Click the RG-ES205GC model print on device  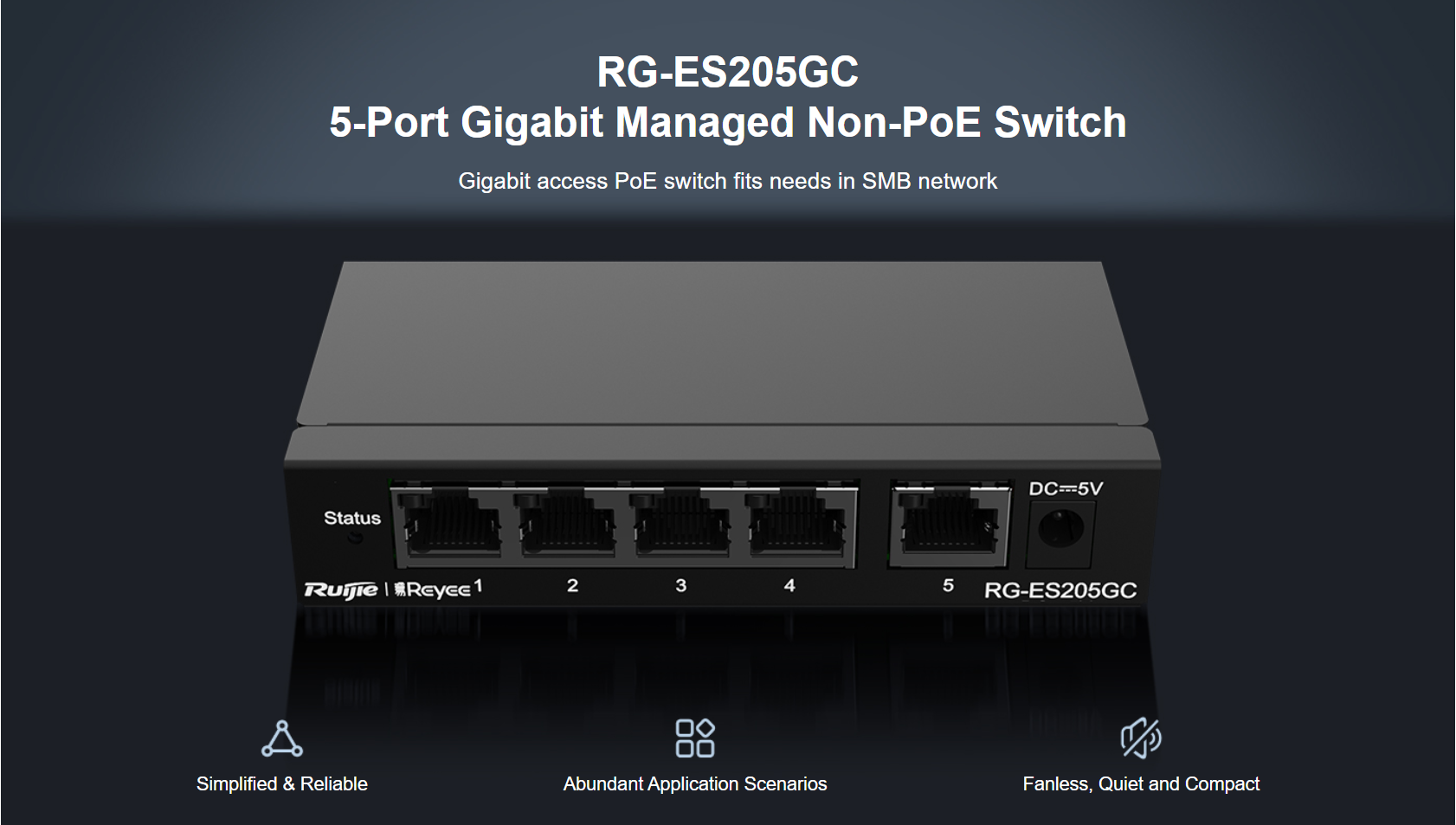pyautogui.click(x=1060, y=590)
